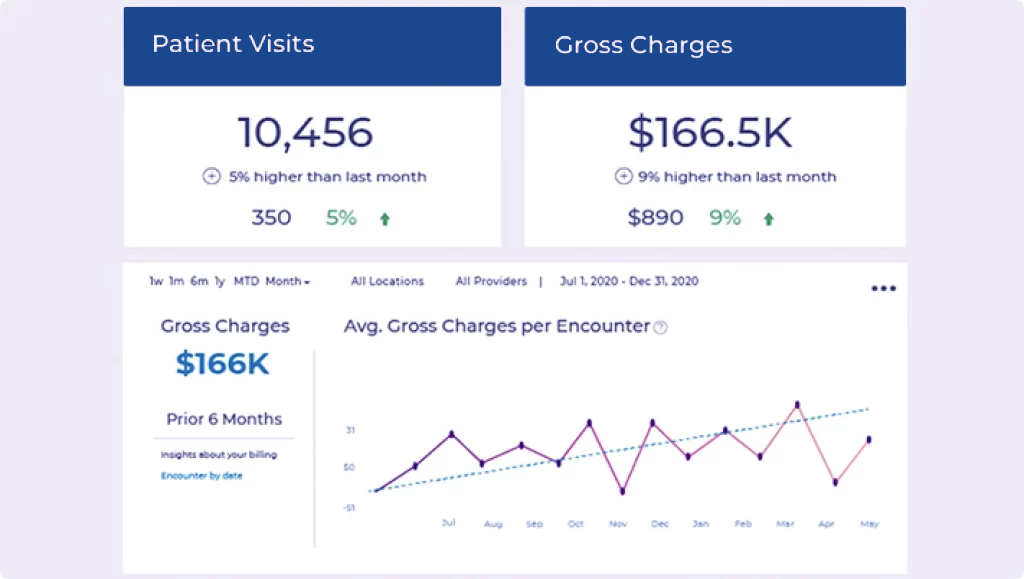Click the green up arrow beside 9% in Gross Charges
The height and width of the screenshot is (579, 1024).
point(768,219)
